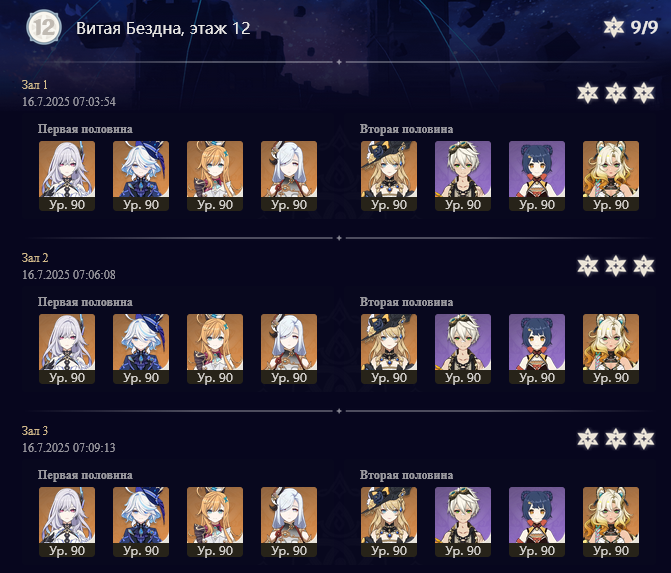Select last star in Зал 2 rating
Image resolution: width=671 pixels, height=573 pixels.
(644, 266)
